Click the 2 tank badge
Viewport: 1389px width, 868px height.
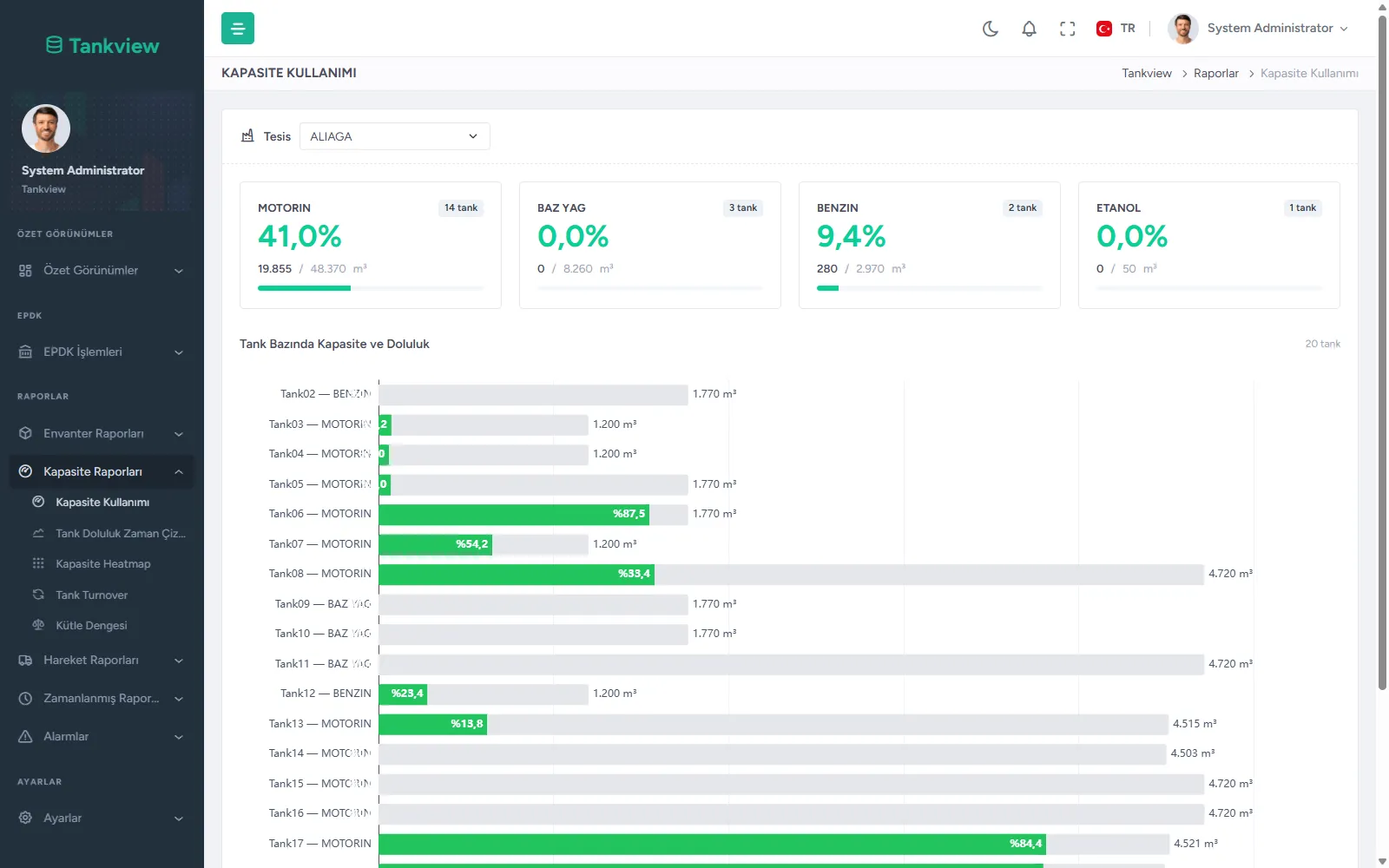coord(1023,208)
